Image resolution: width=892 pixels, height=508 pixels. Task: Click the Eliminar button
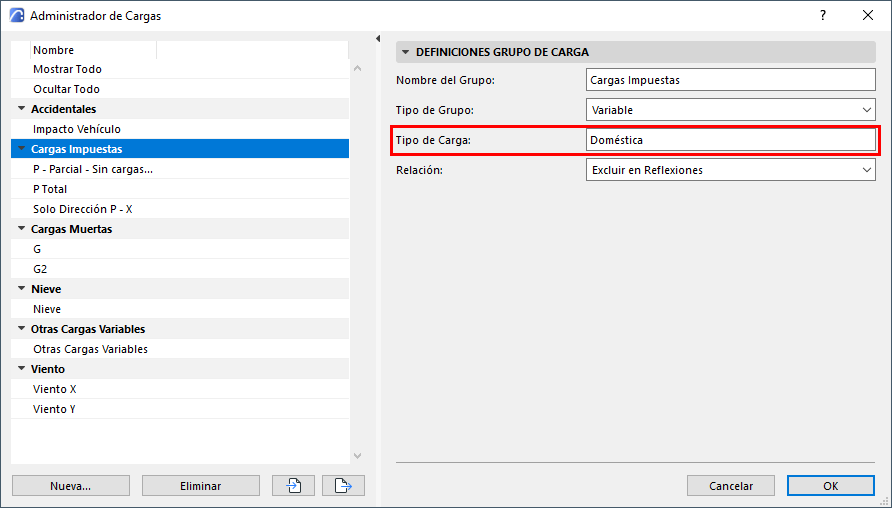click(200, 486)
